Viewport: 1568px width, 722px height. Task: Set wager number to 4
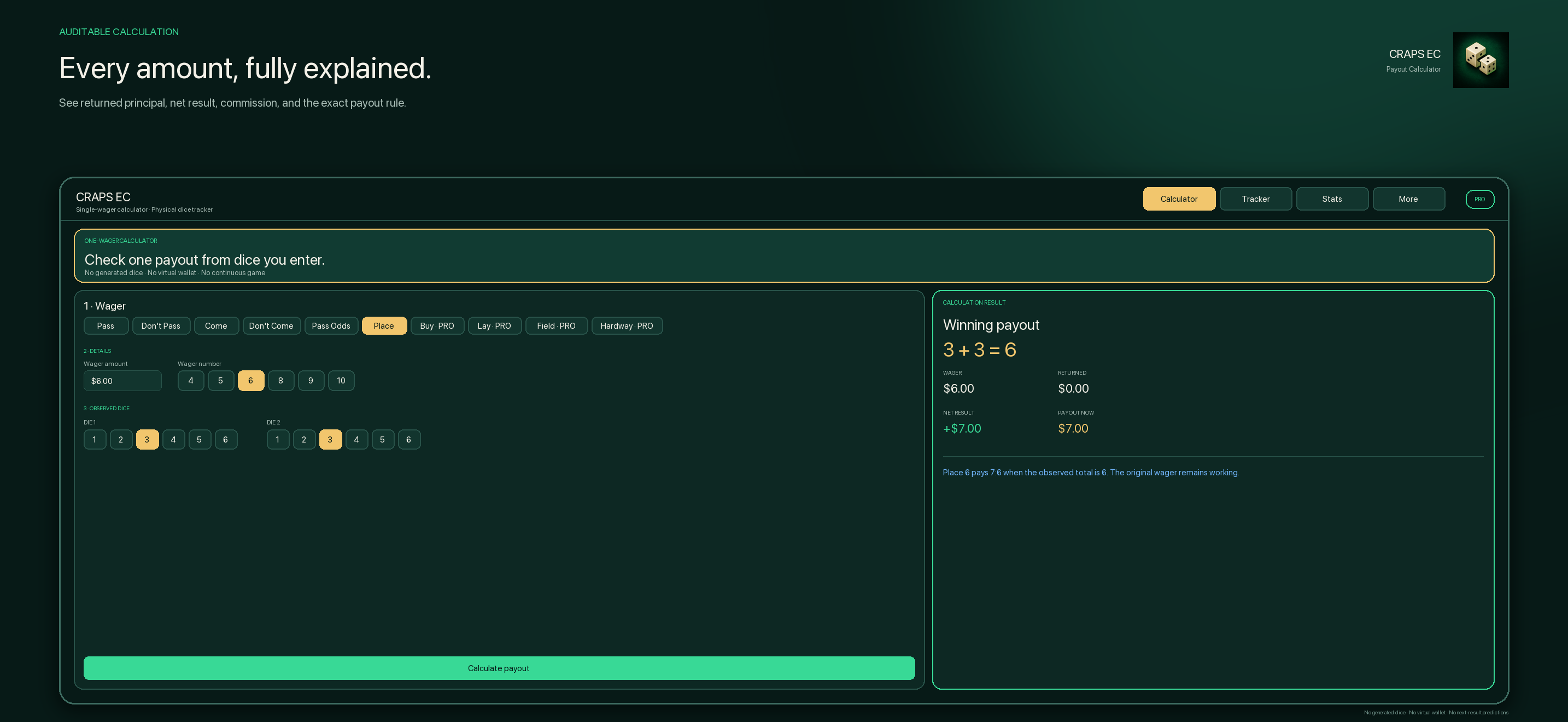190,381
